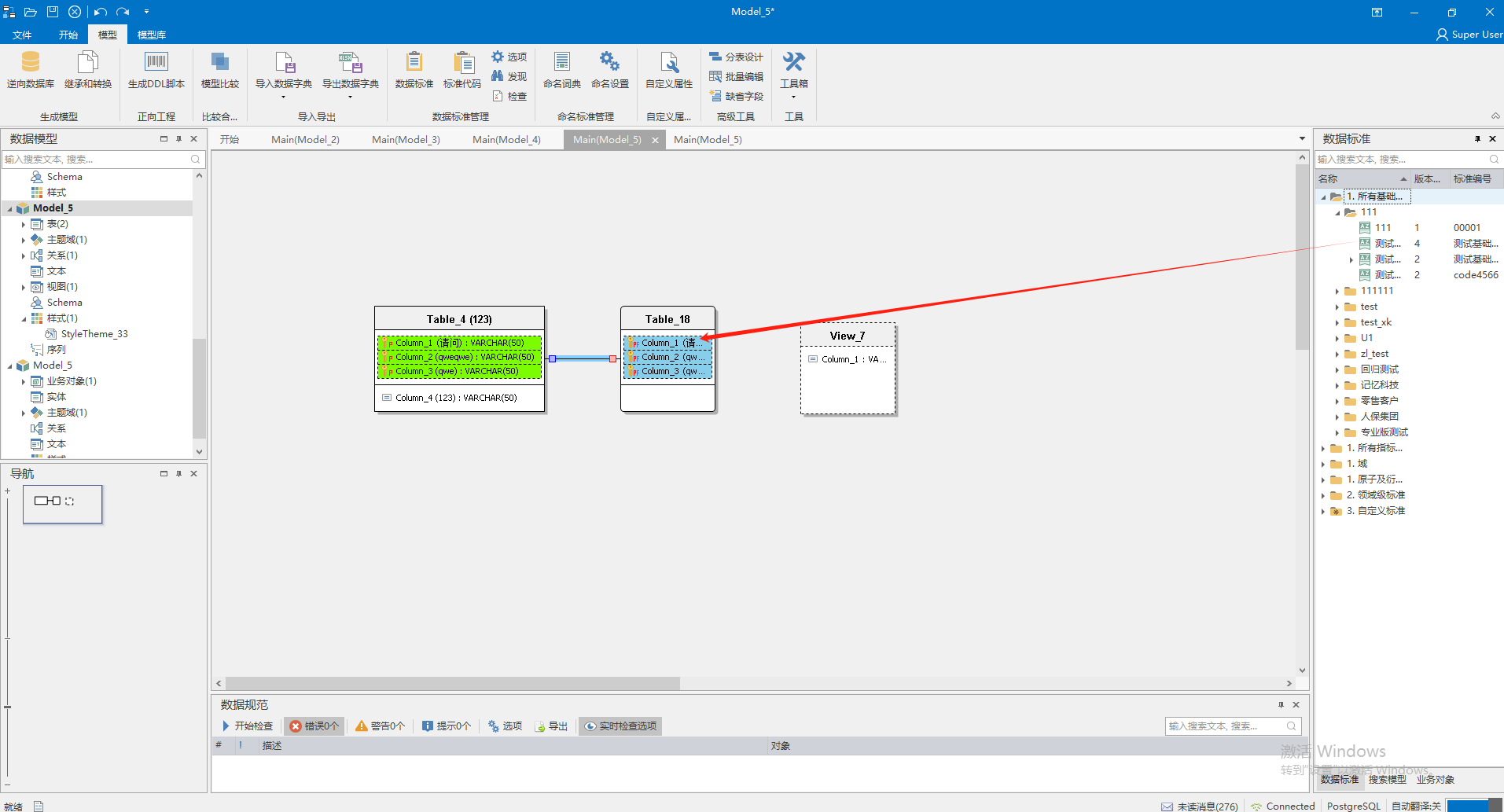Image resolution: width=1504 pixels, height=812 pixels.
Task: Toggle errors filter (错误0个)
Action: (314, 726)
